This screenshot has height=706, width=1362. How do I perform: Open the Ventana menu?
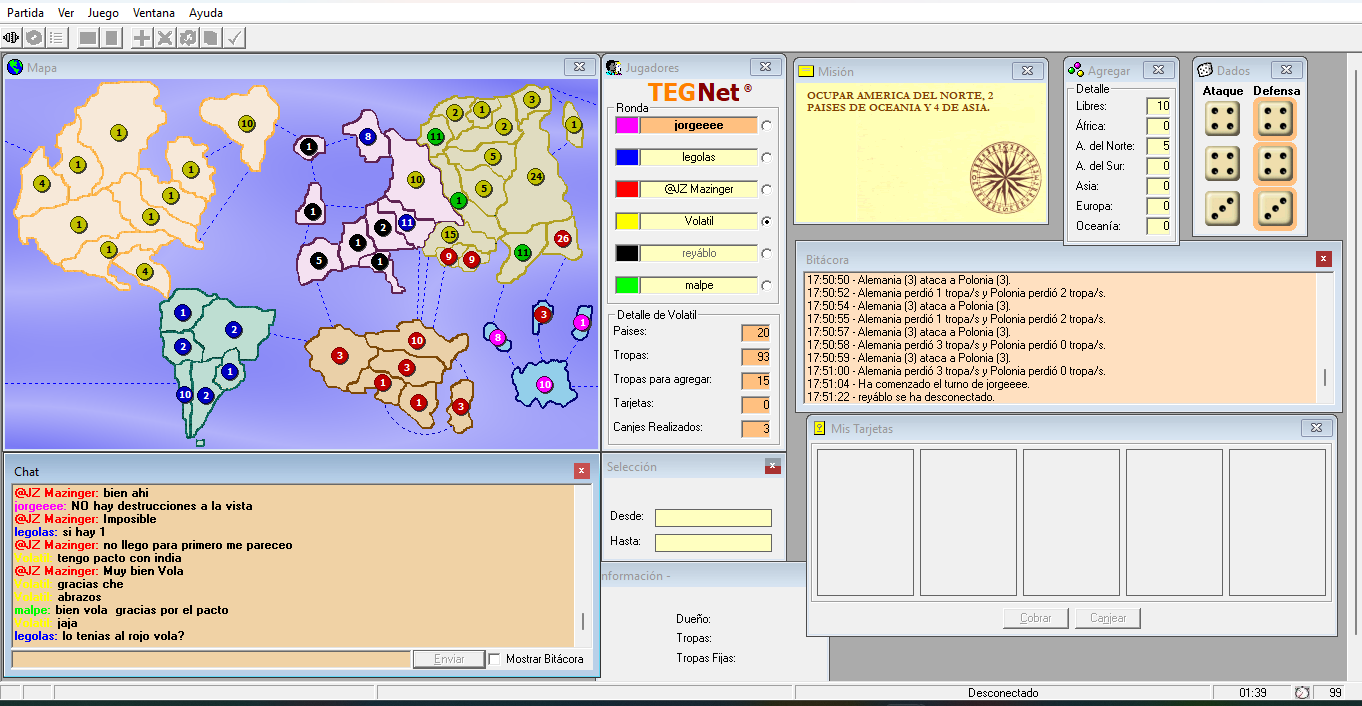coord(154,13)
